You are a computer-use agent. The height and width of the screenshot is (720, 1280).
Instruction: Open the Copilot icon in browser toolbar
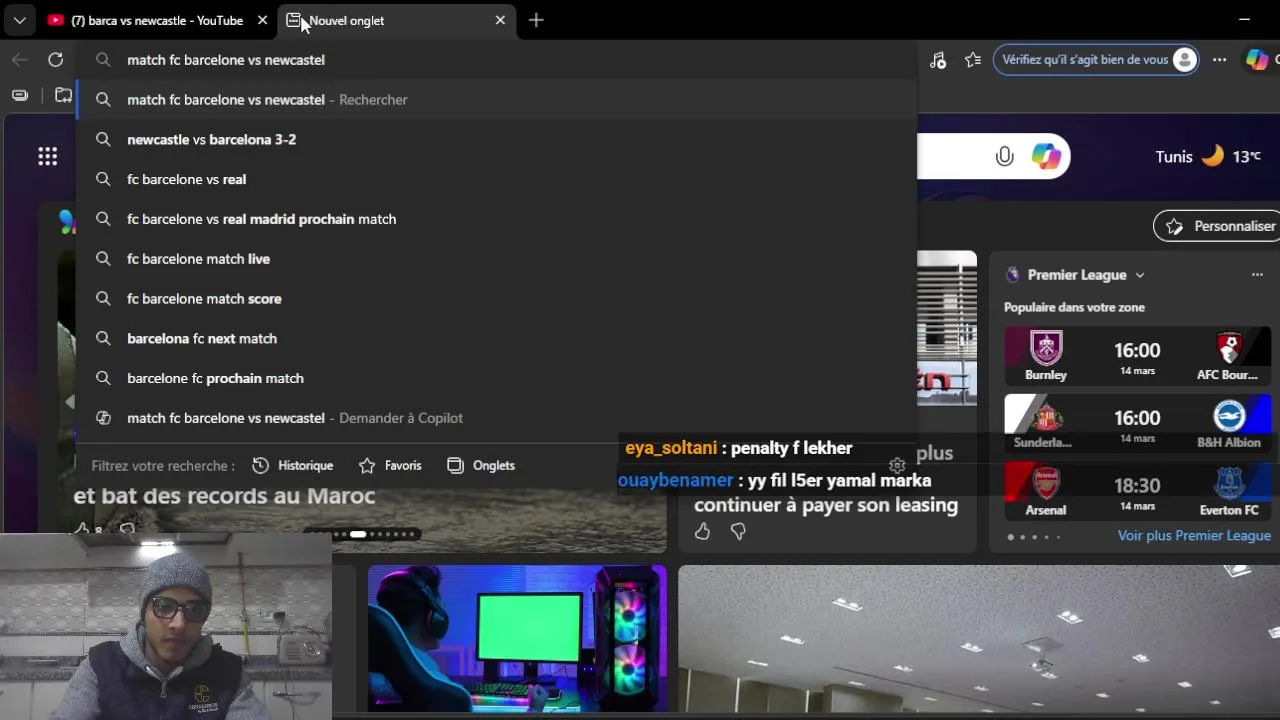[1257, 60]
